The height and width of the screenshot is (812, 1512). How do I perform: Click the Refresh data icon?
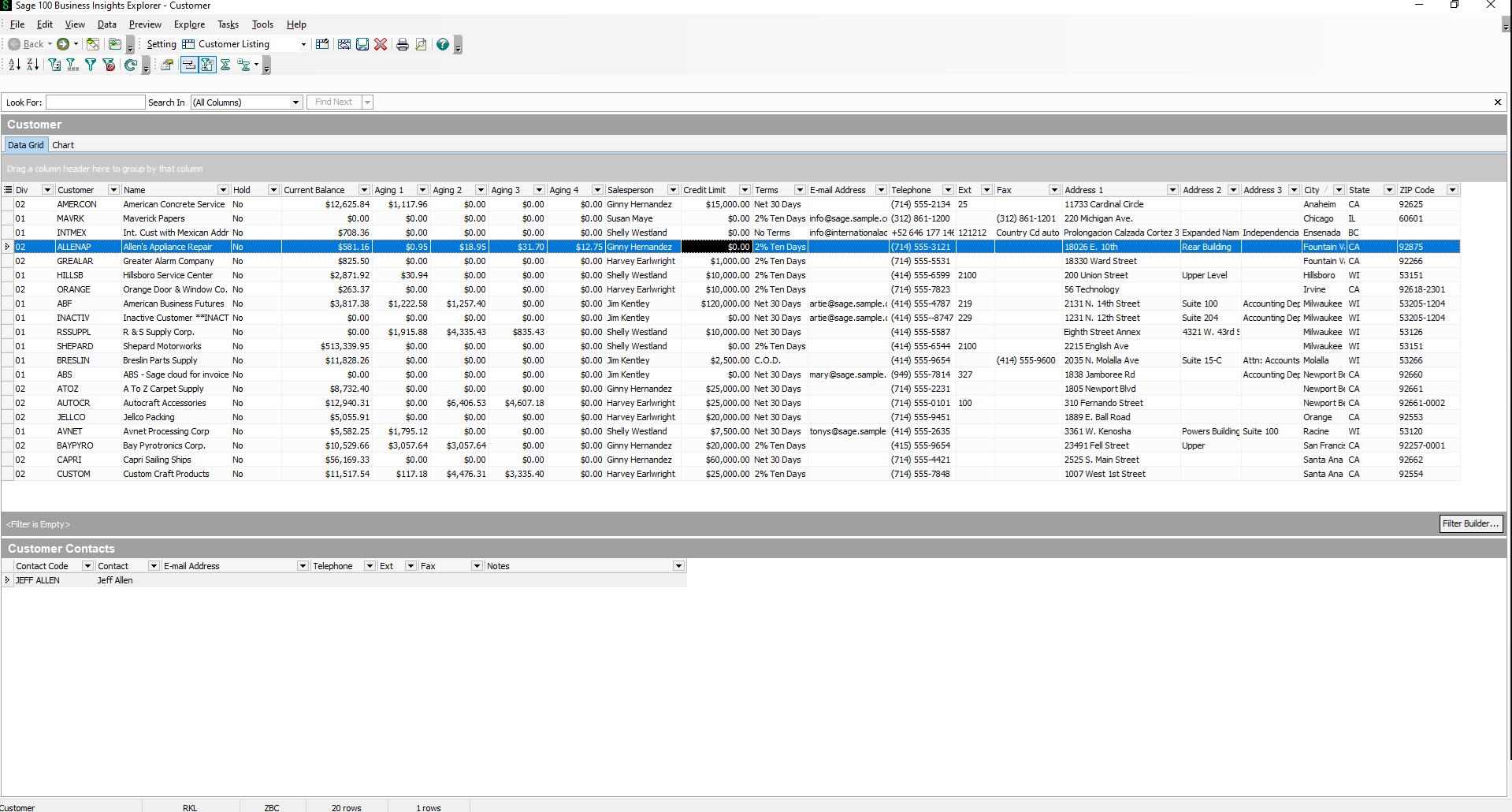(x=131, y=65)
